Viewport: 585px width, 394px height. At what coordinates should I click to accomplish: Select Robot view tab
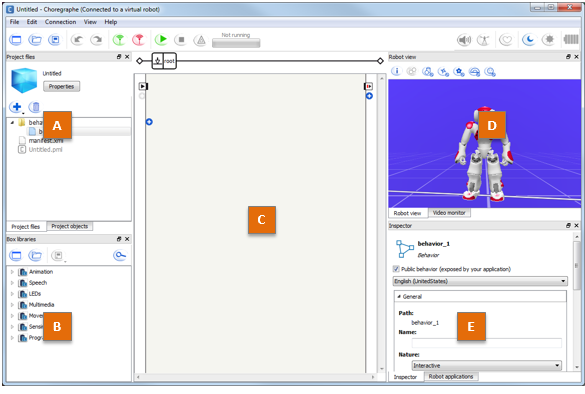pyautogui.click(x=407, y=213)
